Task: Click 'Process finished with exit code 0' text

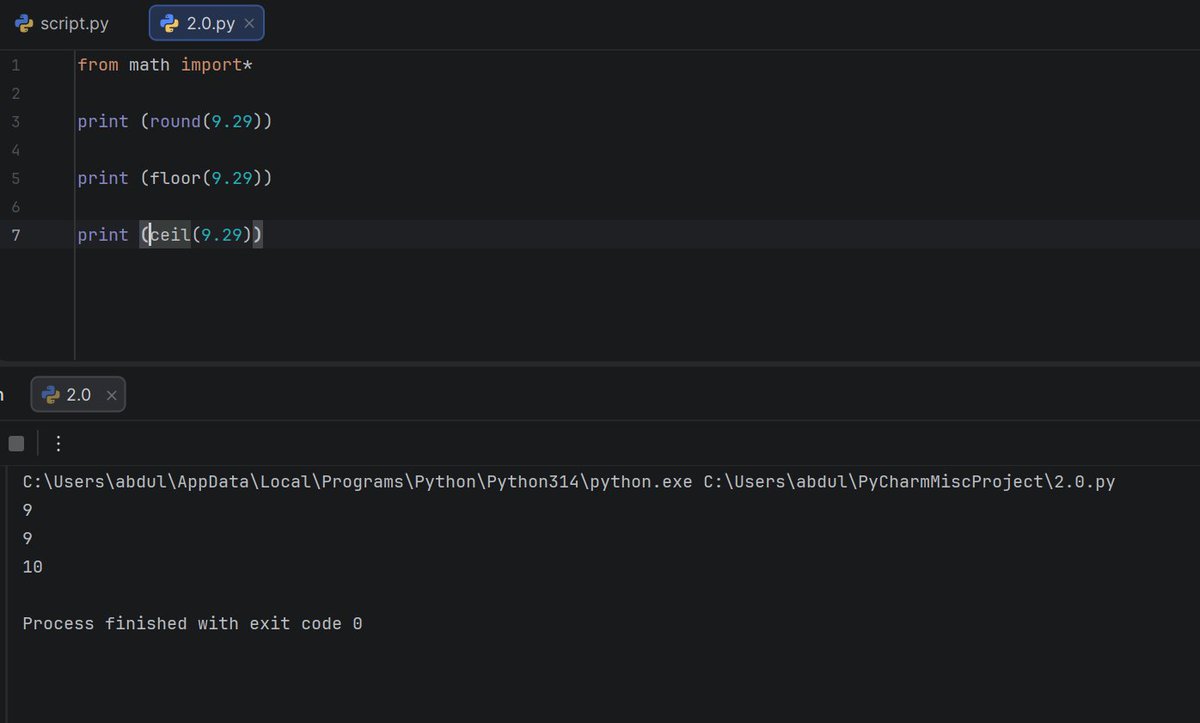Action: pos(192,624)
